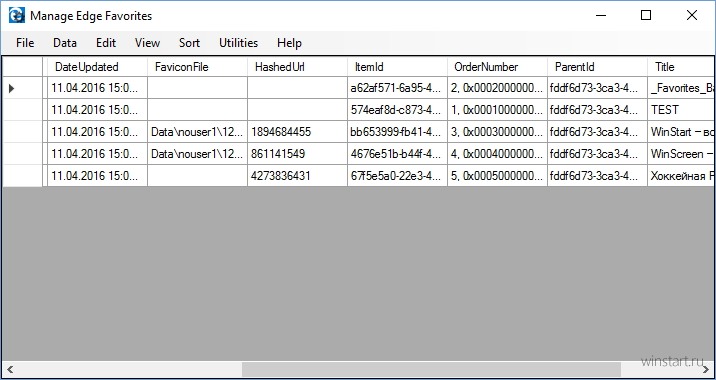Click the horizontal scrollbar thumb
This screenshot has width=716, height=380.
point(431,369)
